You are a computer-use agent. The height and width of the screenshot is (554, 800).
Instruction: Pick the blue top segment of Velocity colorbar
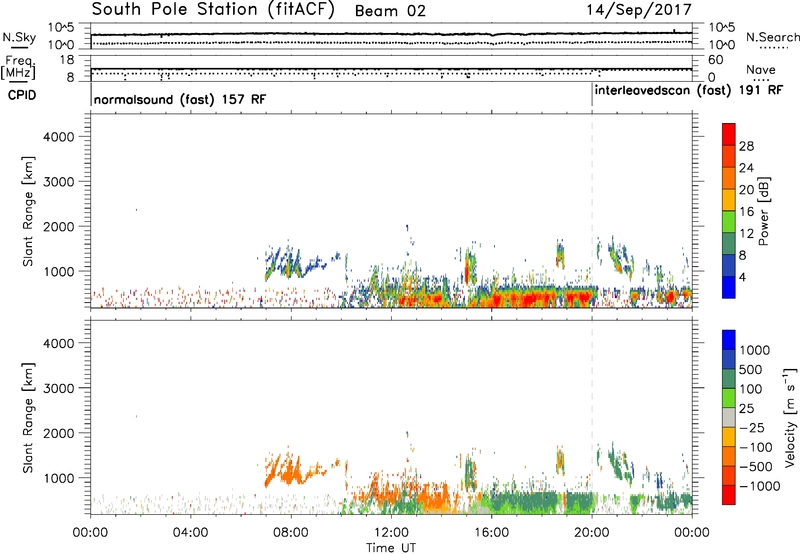729,340
